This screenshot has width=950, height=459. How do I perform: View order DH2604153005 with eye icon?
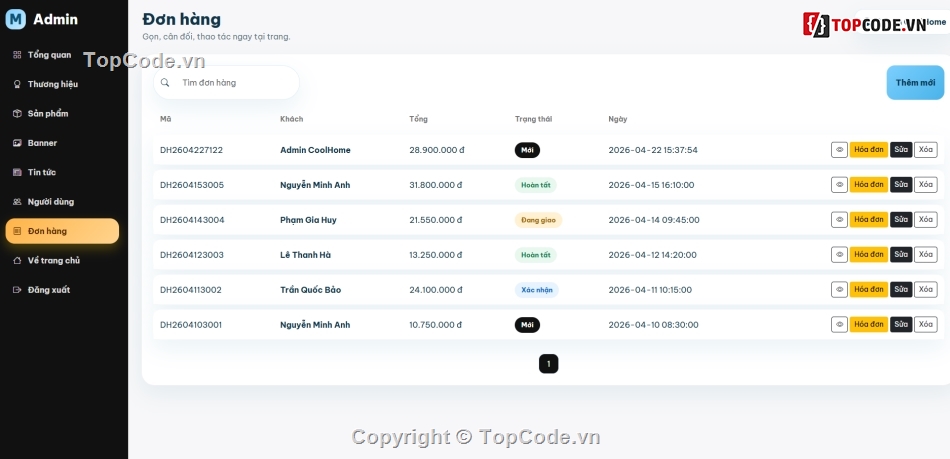tap(839, 185)
